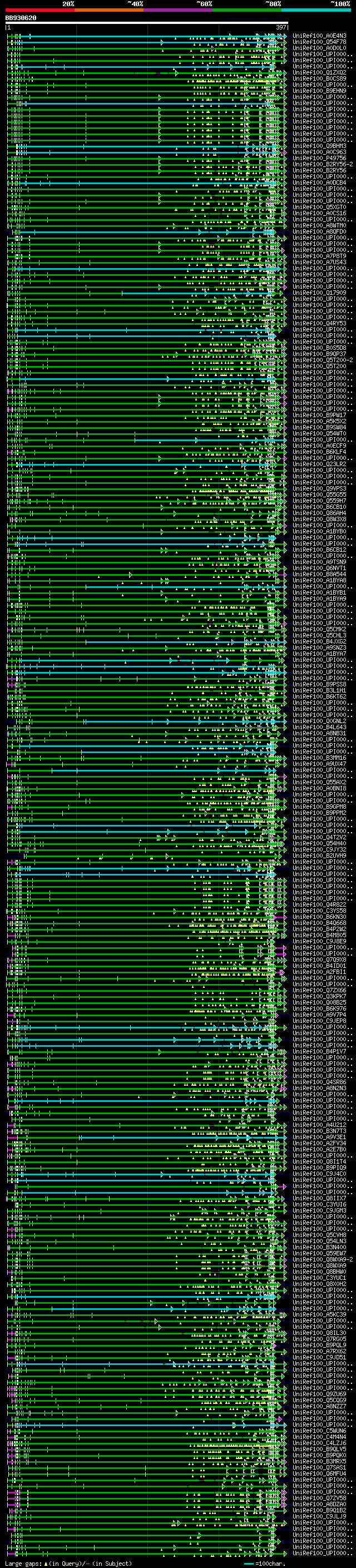Pick the UniRef100_B2UVH9 sequence name
Image resolution: width=356 pixels, height=1568 pixels.
[x=319, y=856]
